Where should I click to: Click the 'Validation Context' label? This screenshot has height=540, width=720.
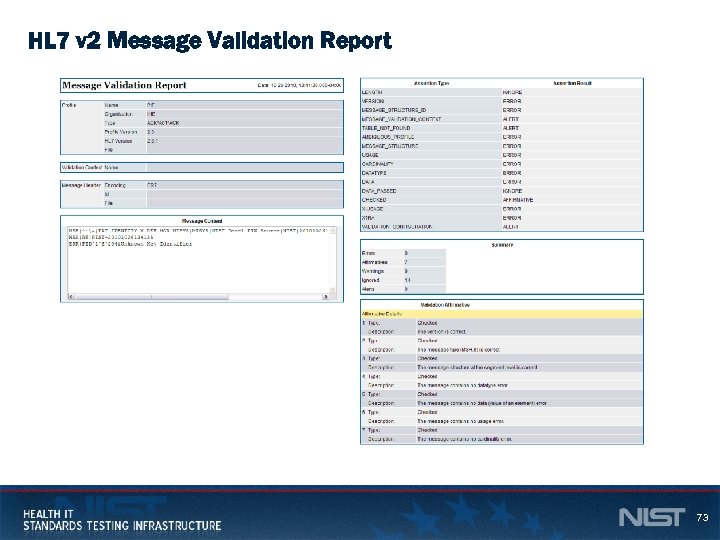coord(82,168)
